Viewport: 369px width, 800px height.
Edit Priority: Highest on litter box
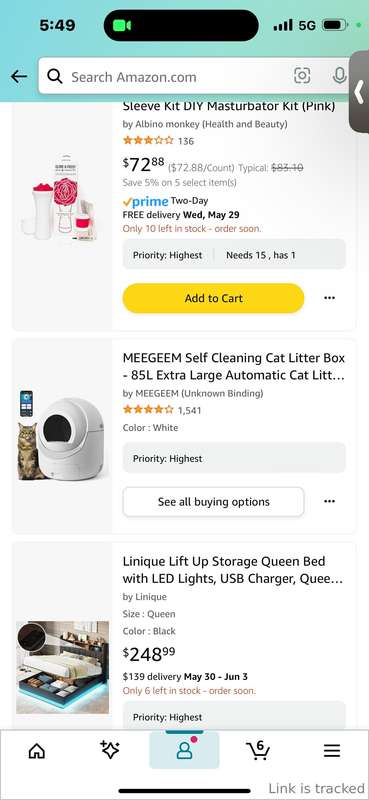tap(234, 458)
